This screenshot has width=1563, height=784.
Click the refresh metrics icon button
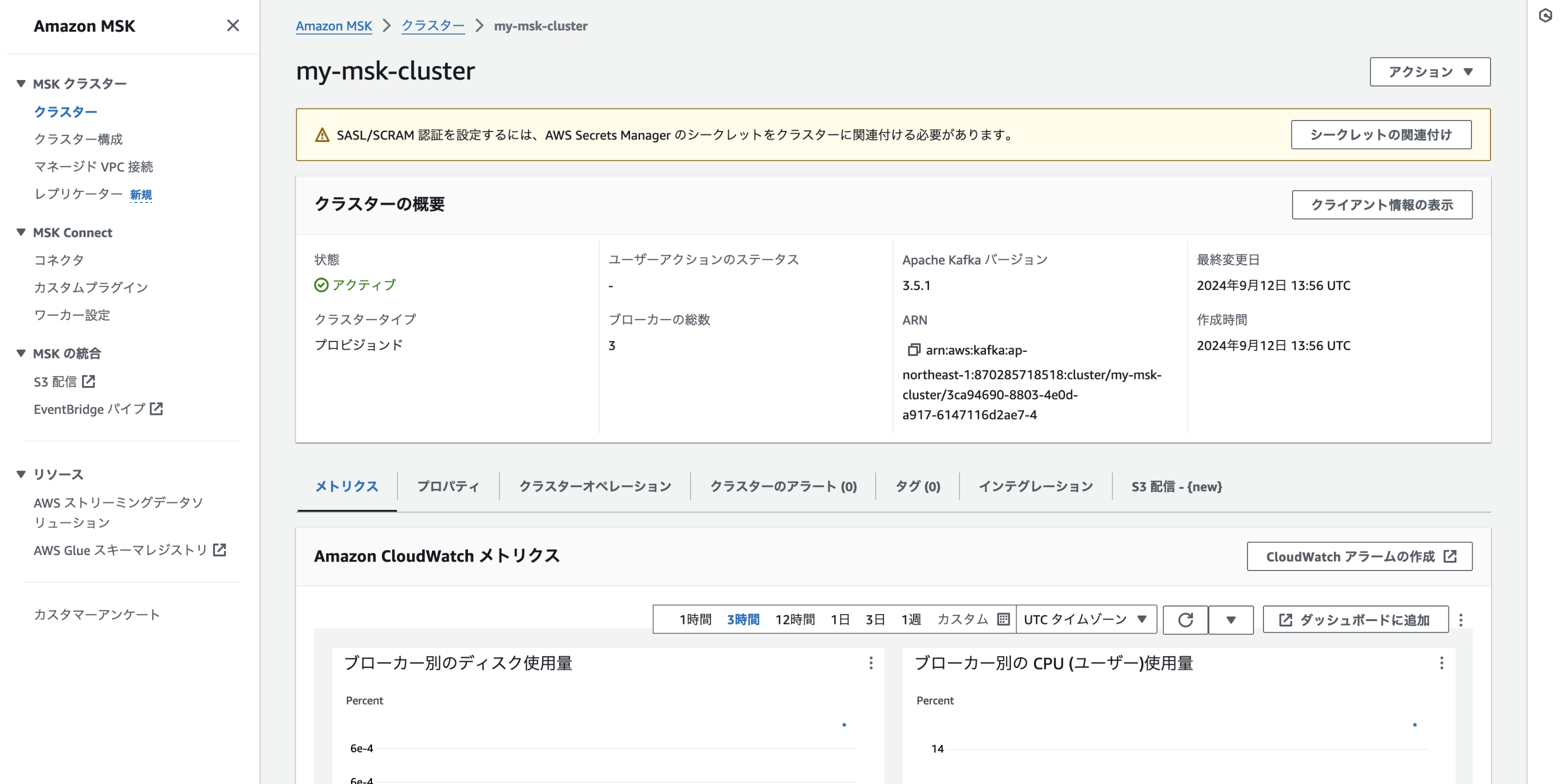tap(1185, 619)
